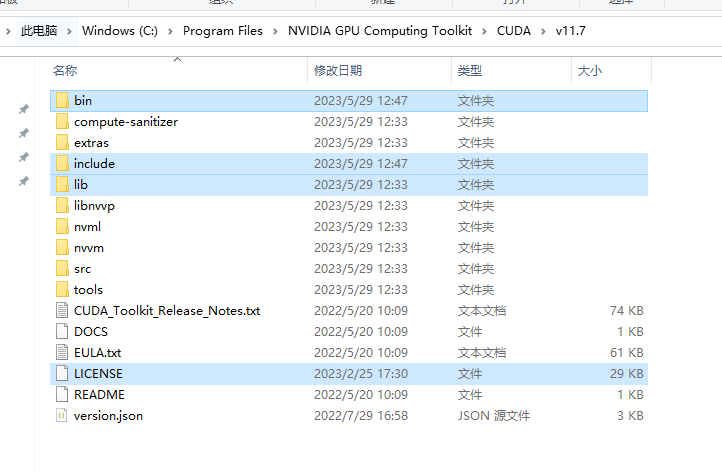722x472 pixels.
Task: Select the LICENSE file name
Action: point(99,373)
